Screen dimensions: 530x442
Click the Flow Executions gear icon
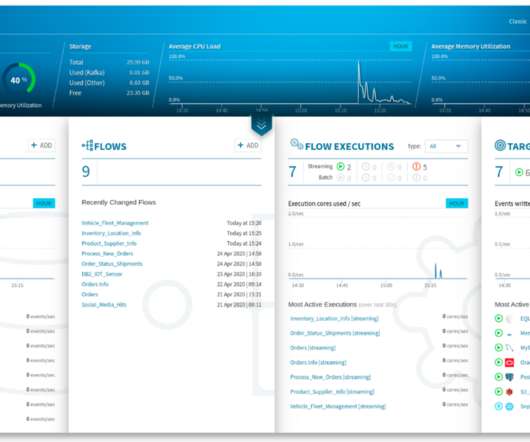click(x=296, y=144)
